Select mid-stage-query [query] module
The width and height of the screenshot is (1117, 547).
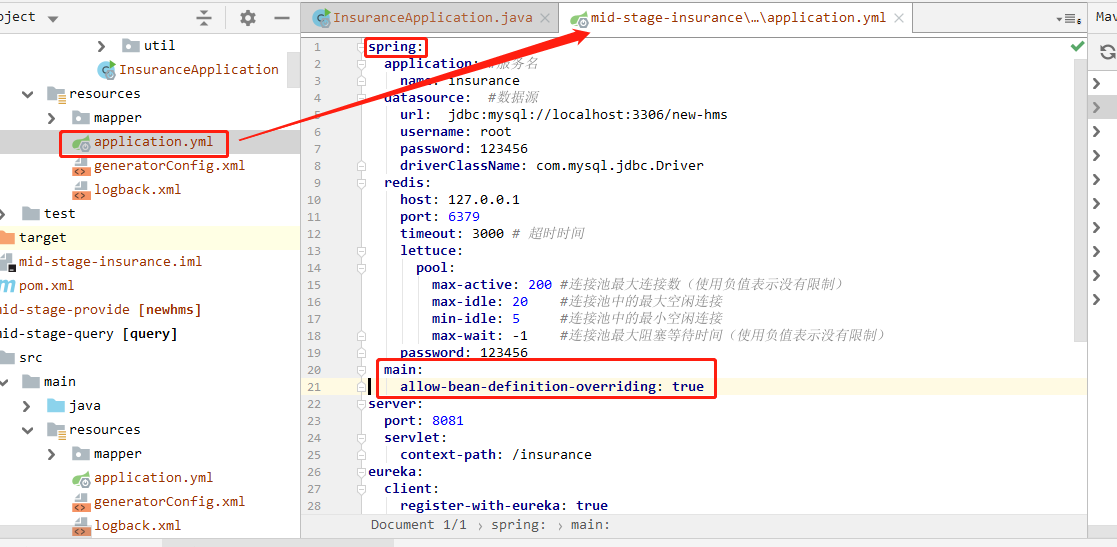point(88,333)
